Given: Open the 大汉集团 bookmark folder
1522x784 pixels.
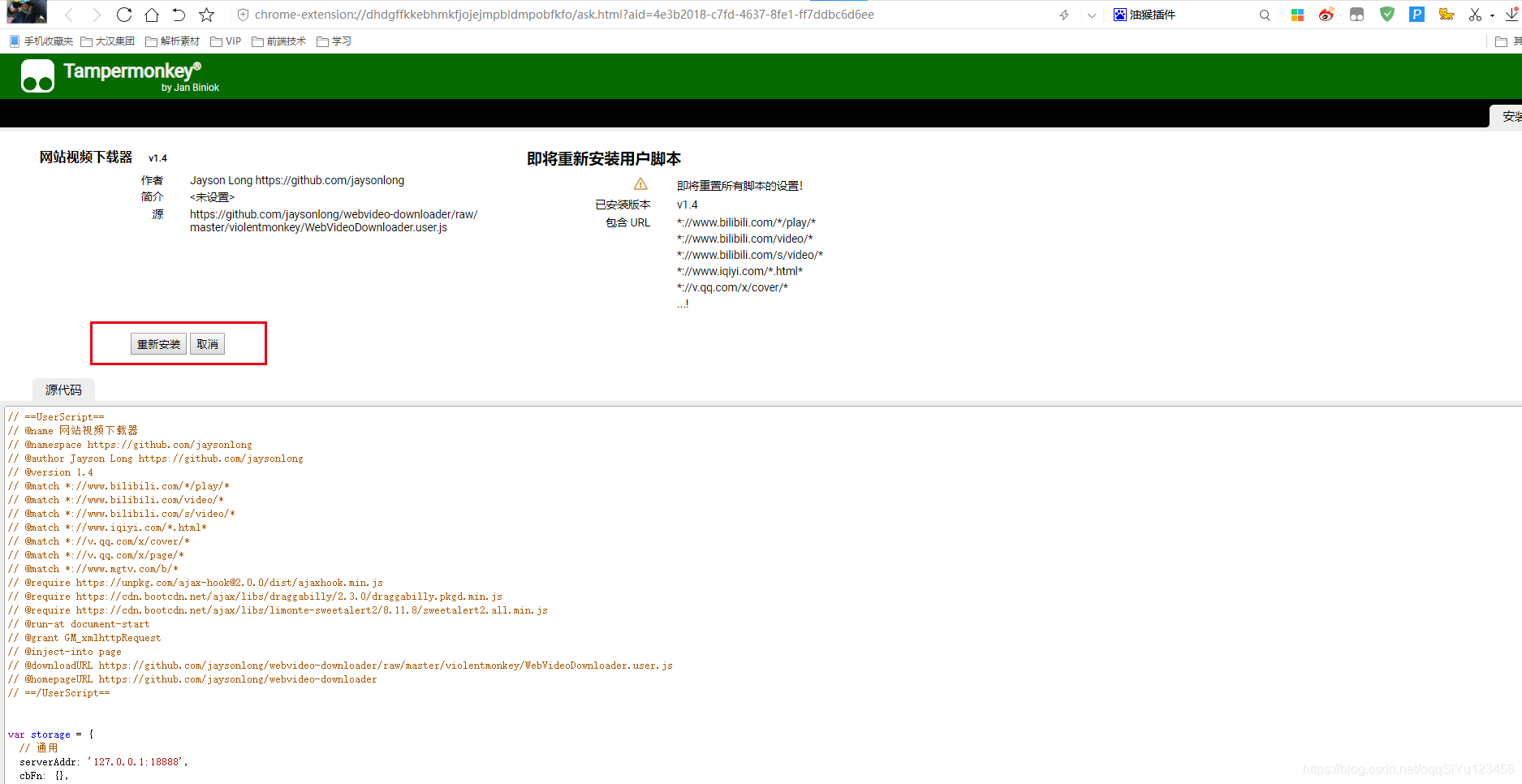Looking at the screenshot, I should click(107, 41).
